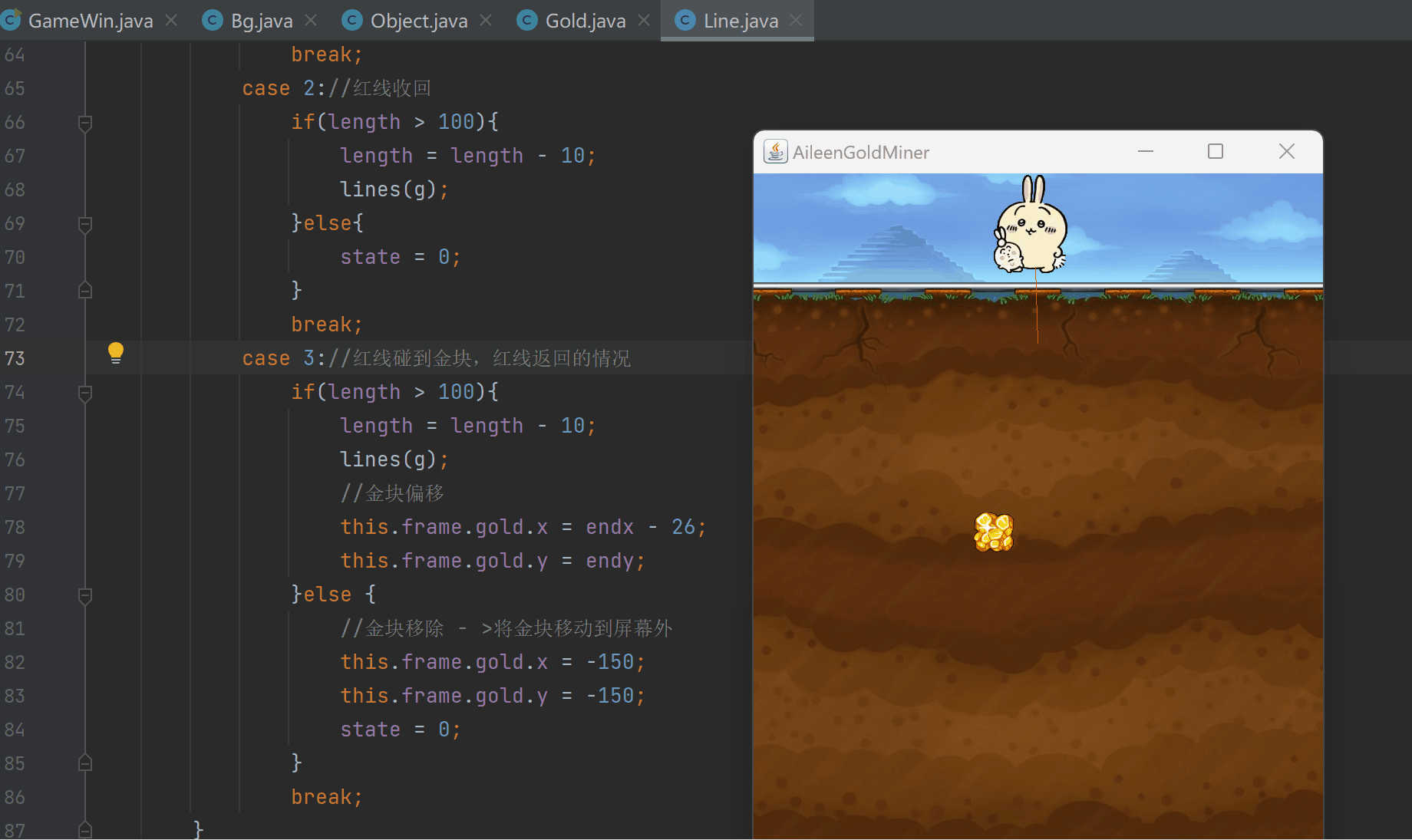Click the 'break;' statement on line 64
Screen dimensions: 1412x840
coord(327,54)
